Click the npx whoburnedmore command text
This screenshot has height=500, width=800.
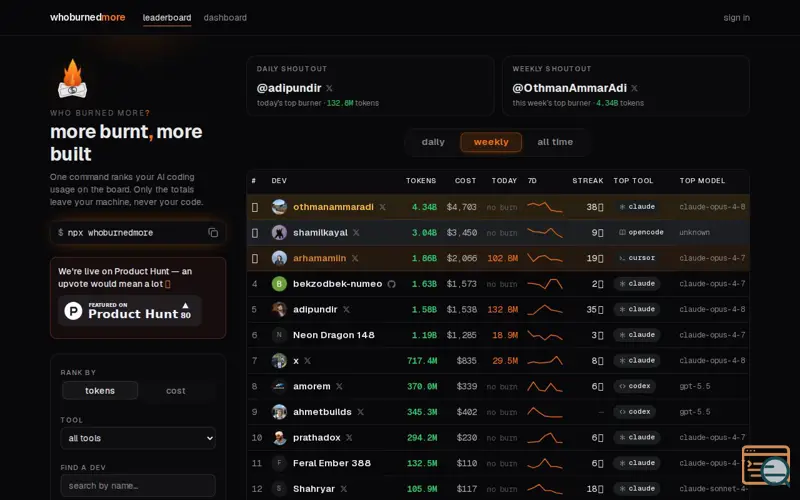(x=110, y=233)
